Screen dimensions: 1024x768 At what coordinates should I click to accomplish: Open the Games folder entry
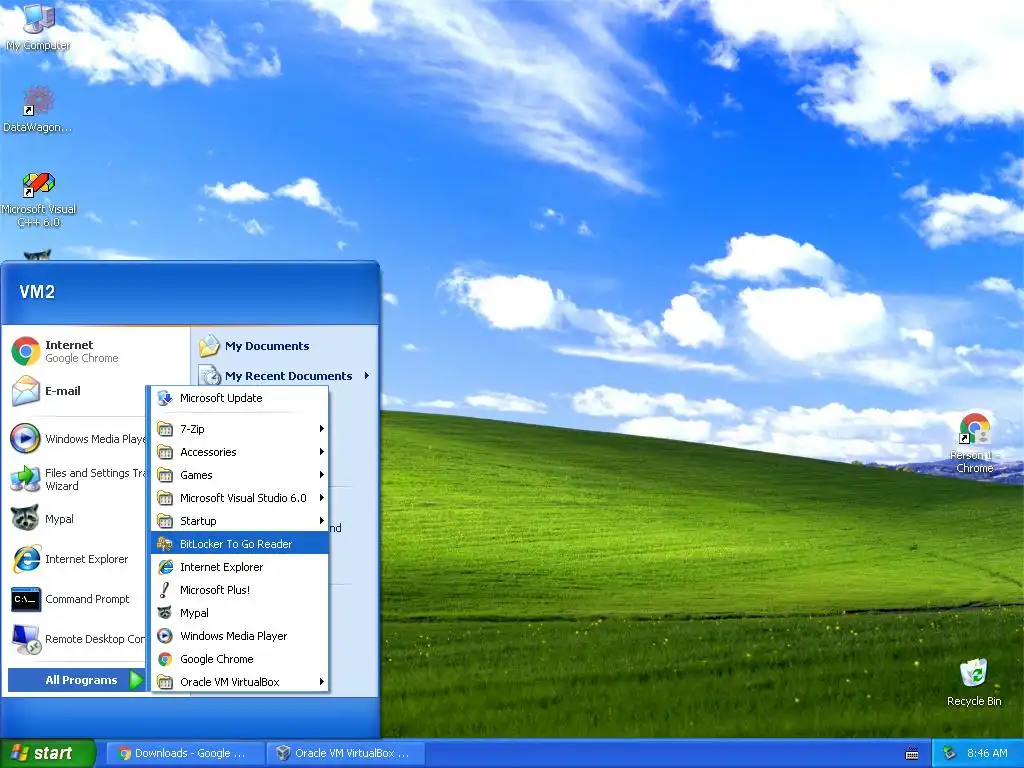pyautogui.click(x=240, y=475)
